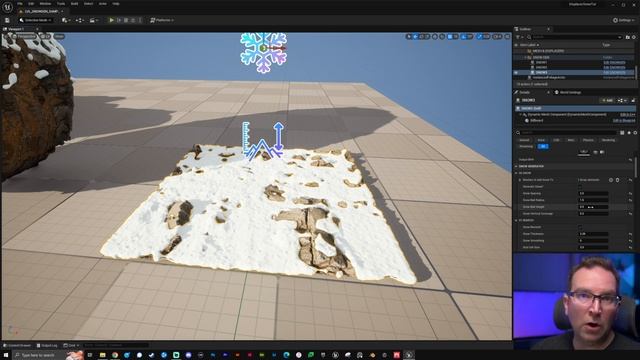Select the LOD filter in Details
The width and height of the screenshot is (640, 360).
click(556, 140)
